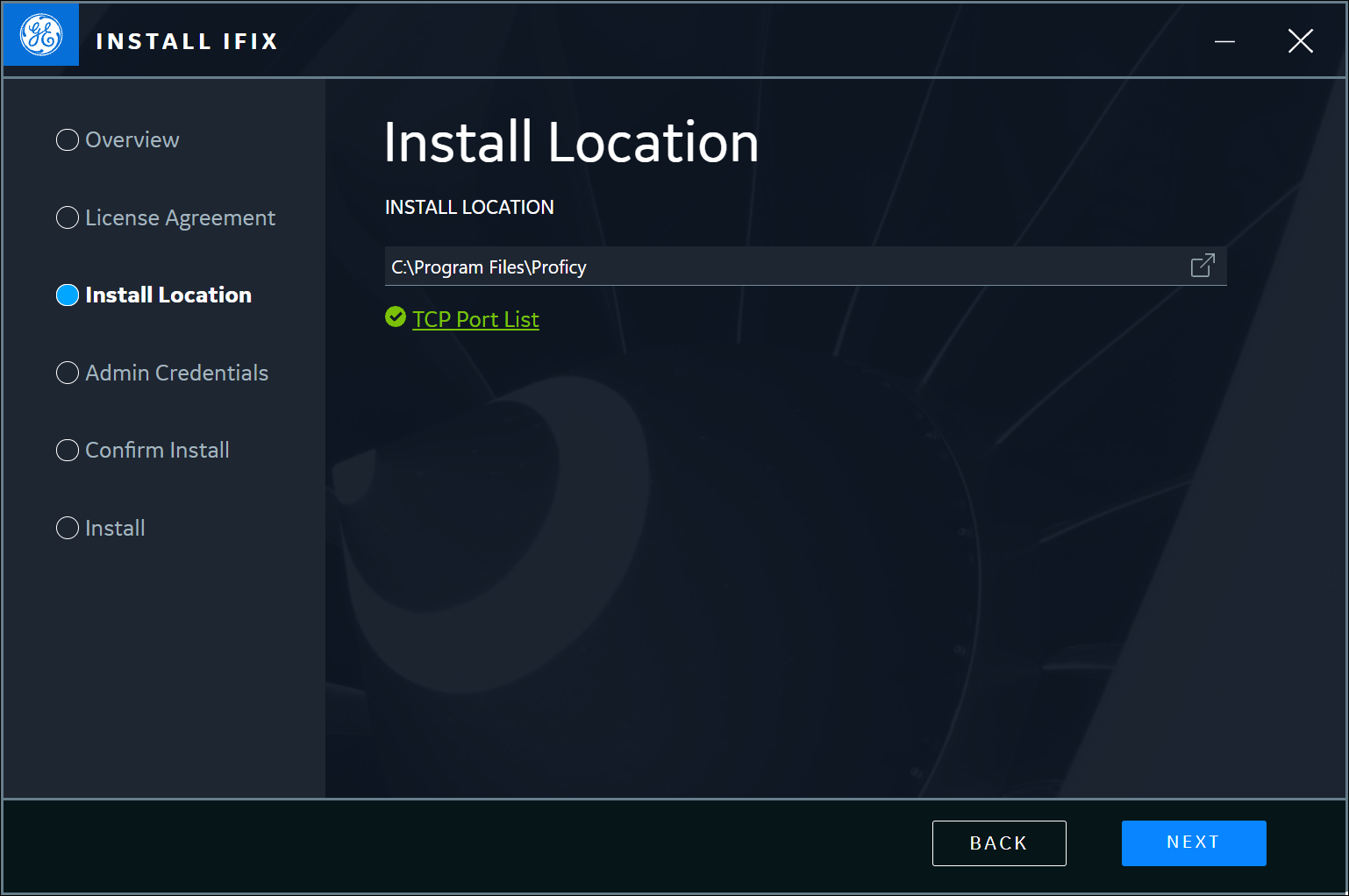Viewport: 1349px width, 896px height.
Task: Go to the Overview step label
Action: click(132, 139)
